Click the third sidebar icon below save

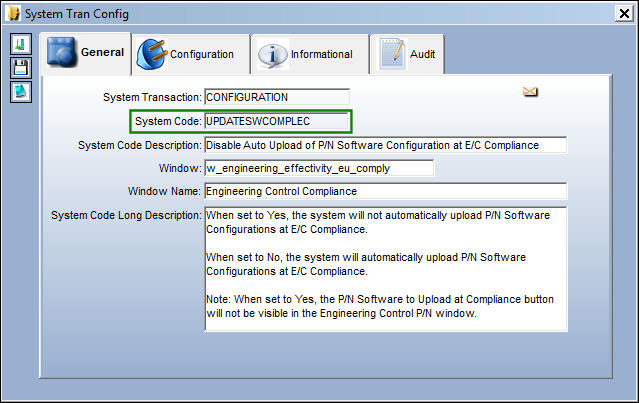click(21, 92)
